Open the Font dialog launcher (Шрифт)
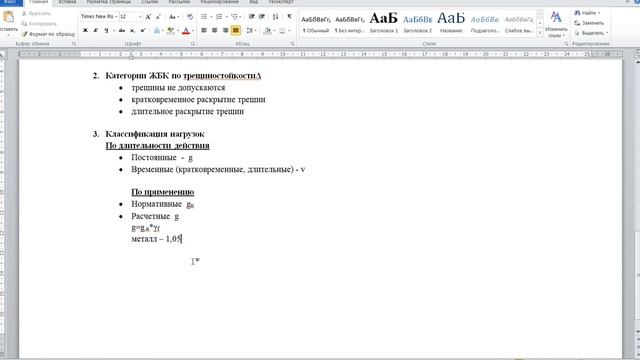640x360 pixels. pyautogui.click(x=193, y=44)
